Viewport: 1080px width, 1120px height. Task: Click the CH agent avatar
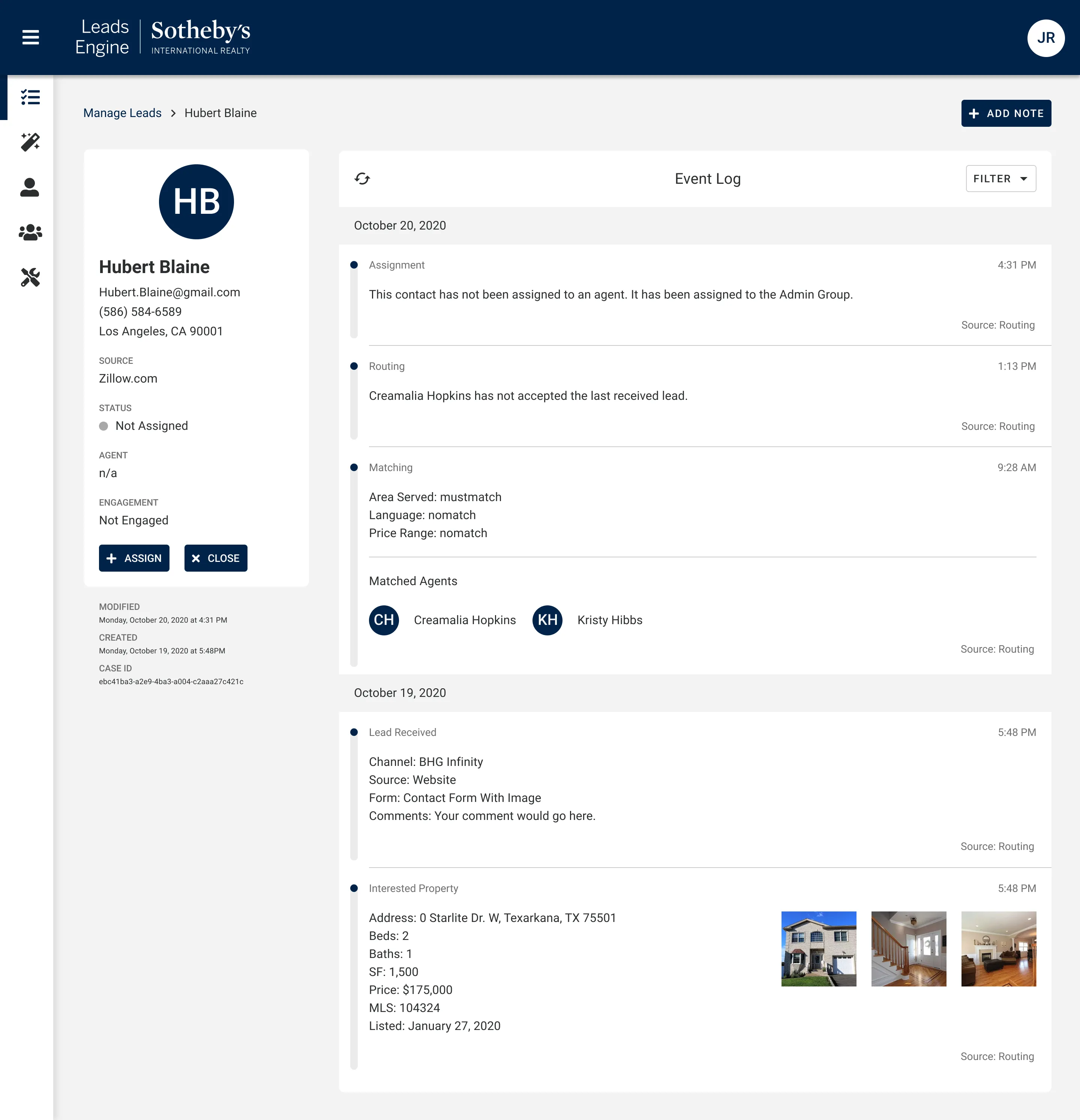(x=384, y=620)
